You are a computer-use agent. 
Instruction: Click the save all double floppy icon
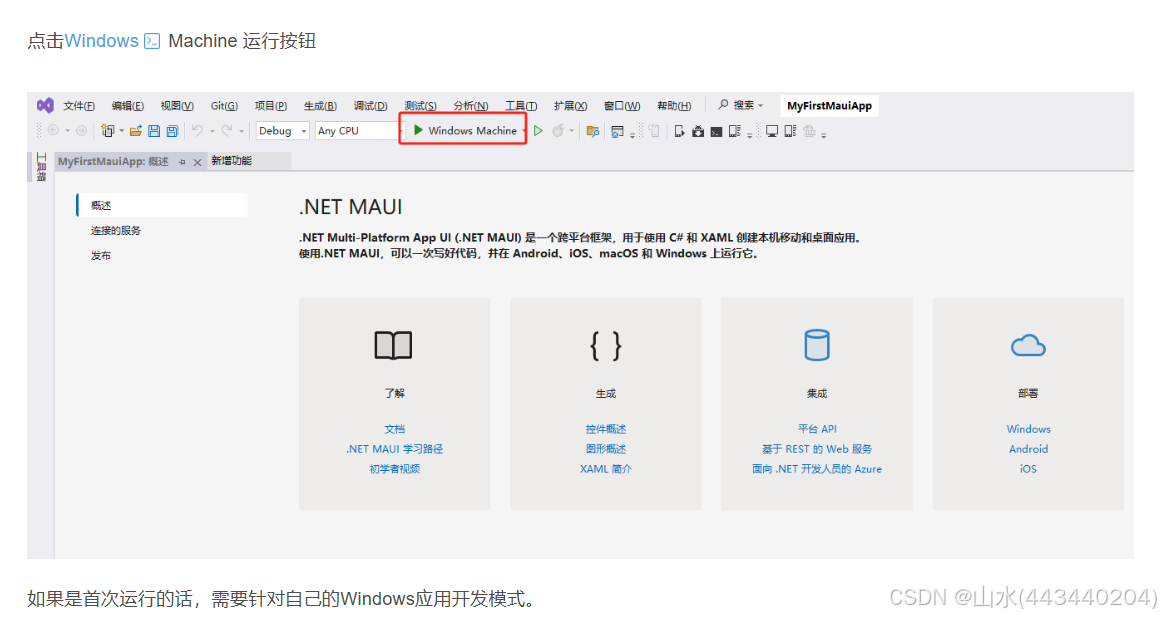[x=173, y=130]
